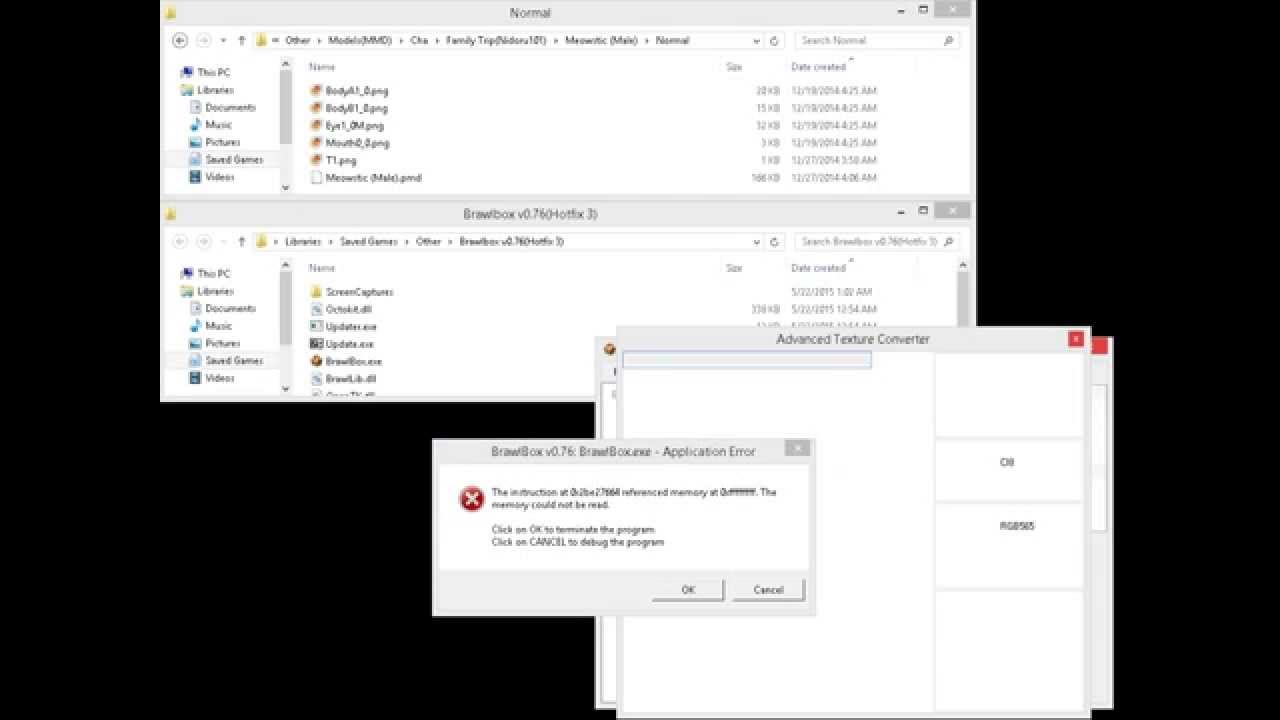Sort by Date created in Brawlbox window
This screenshot has height=720, width=1280.
[x=818, y=268]
